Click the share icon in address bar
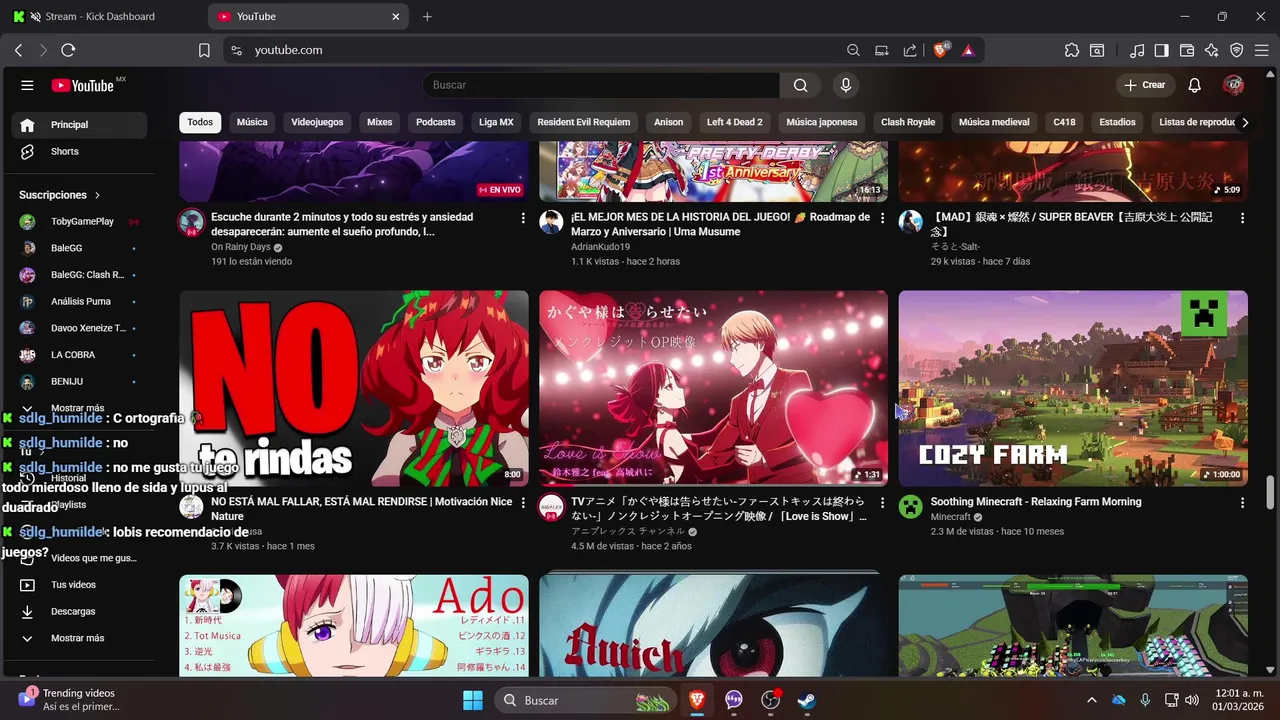This screenshot has height=720, width=1280. point(910,50)
